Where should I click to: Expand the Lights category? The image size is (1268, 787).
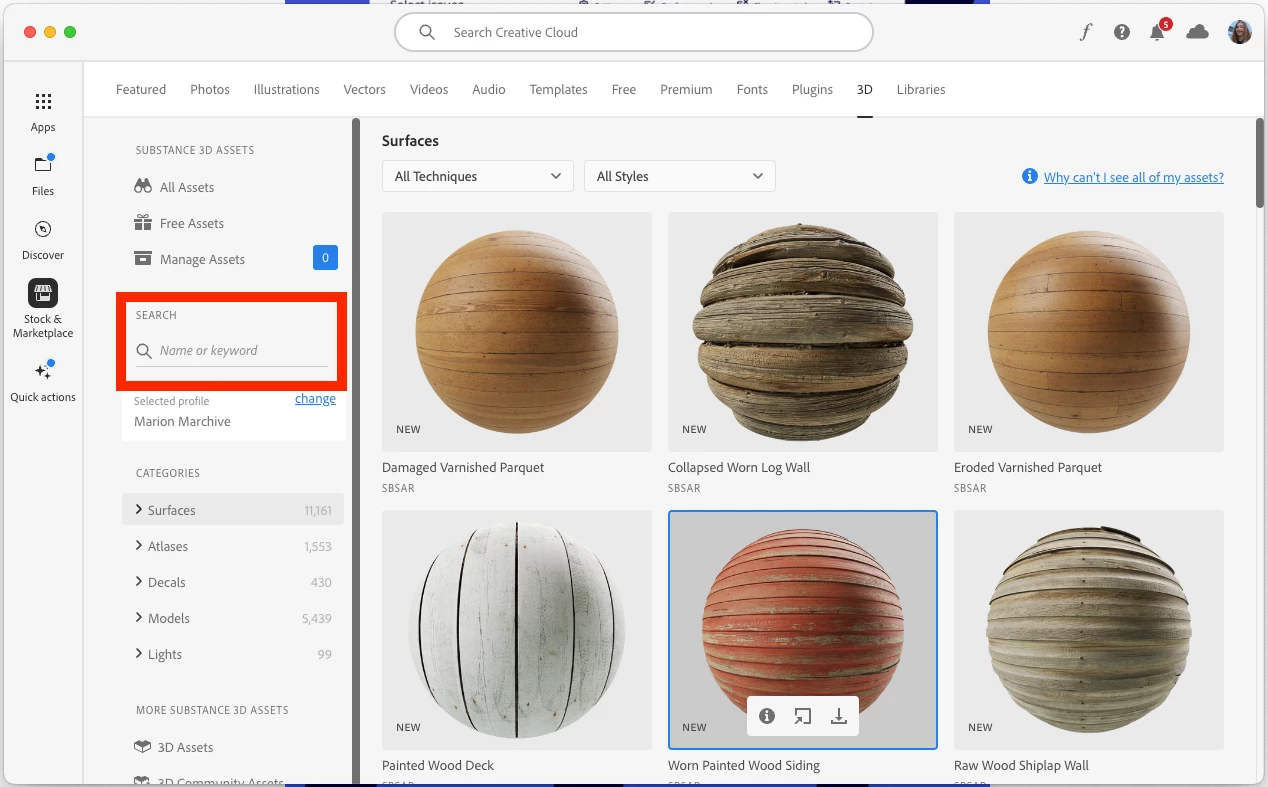tap(139, 653)
